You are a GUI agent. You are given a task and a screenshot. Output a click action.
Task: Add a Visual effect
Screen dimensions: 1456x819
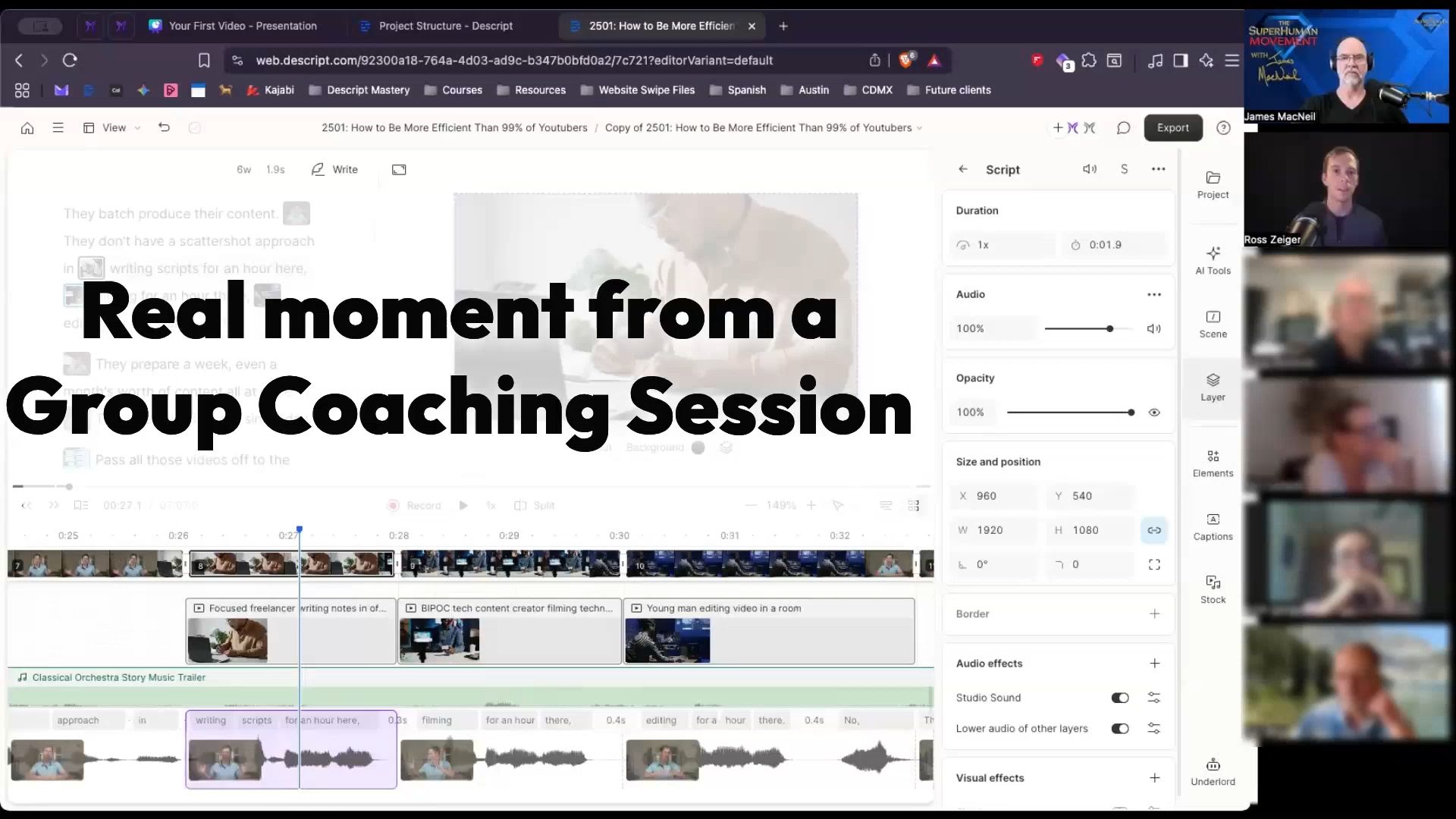coord(1154,778)
